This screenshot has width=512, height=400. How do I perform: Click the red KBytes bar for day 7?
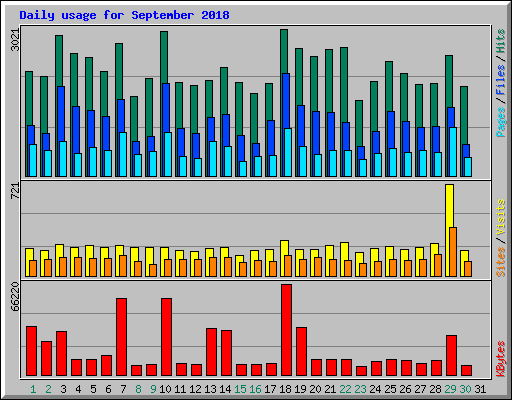[121, 337]
